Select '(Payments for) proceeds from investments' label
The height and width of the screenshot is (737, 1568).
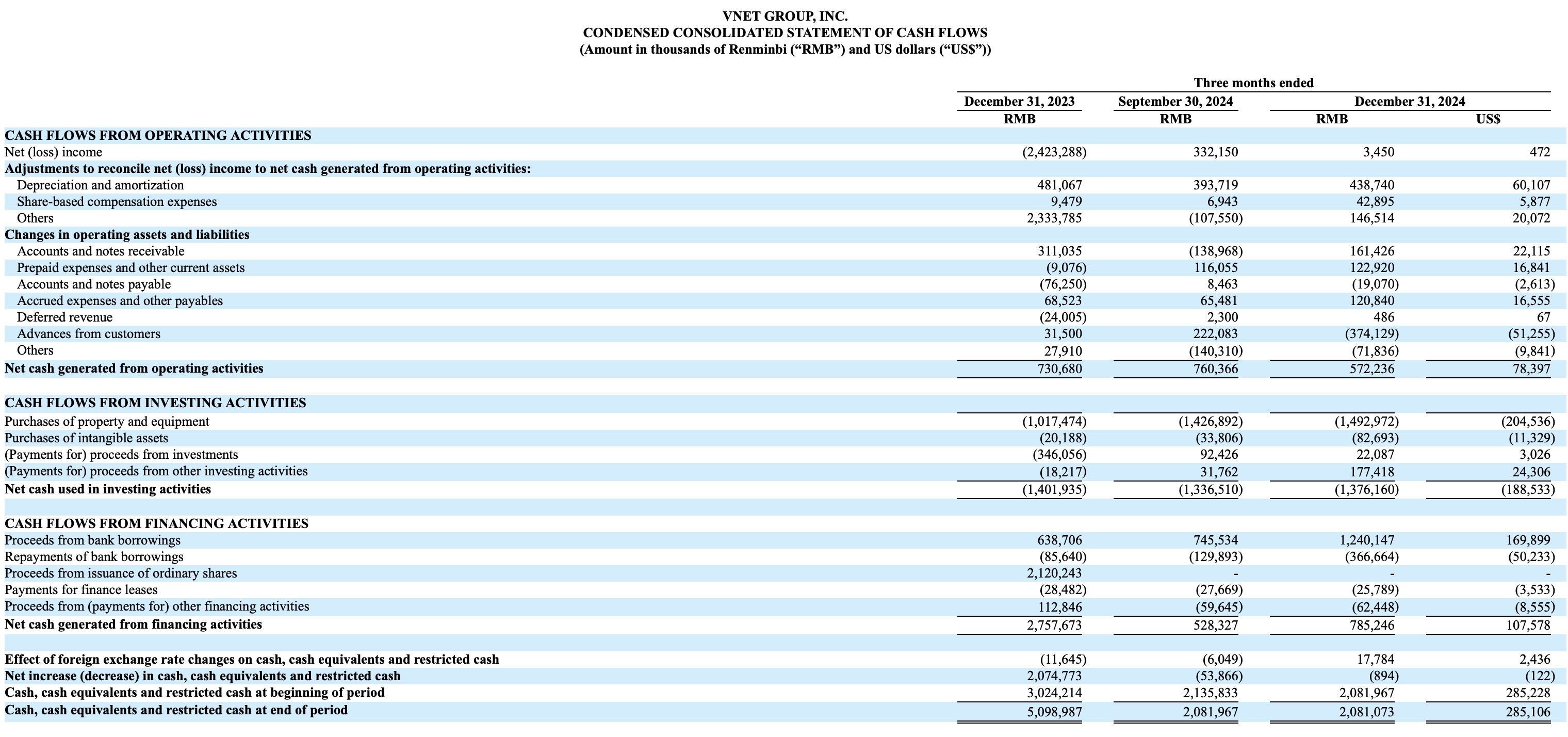point(121,454)
